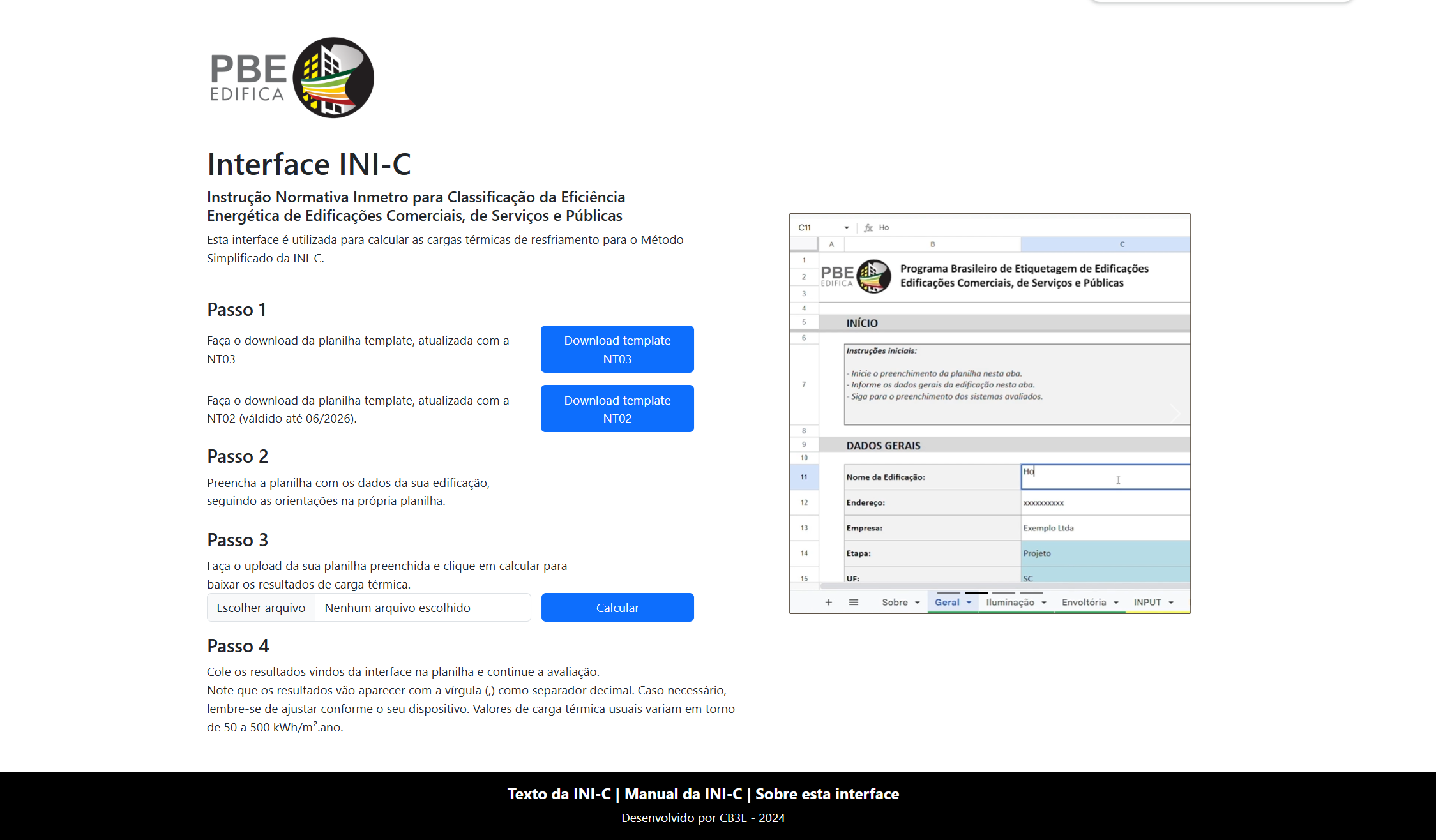This screenshot has width=1436, height=840.
Task: Open the Sobre esta interface link
Action: tap(827, 793)
